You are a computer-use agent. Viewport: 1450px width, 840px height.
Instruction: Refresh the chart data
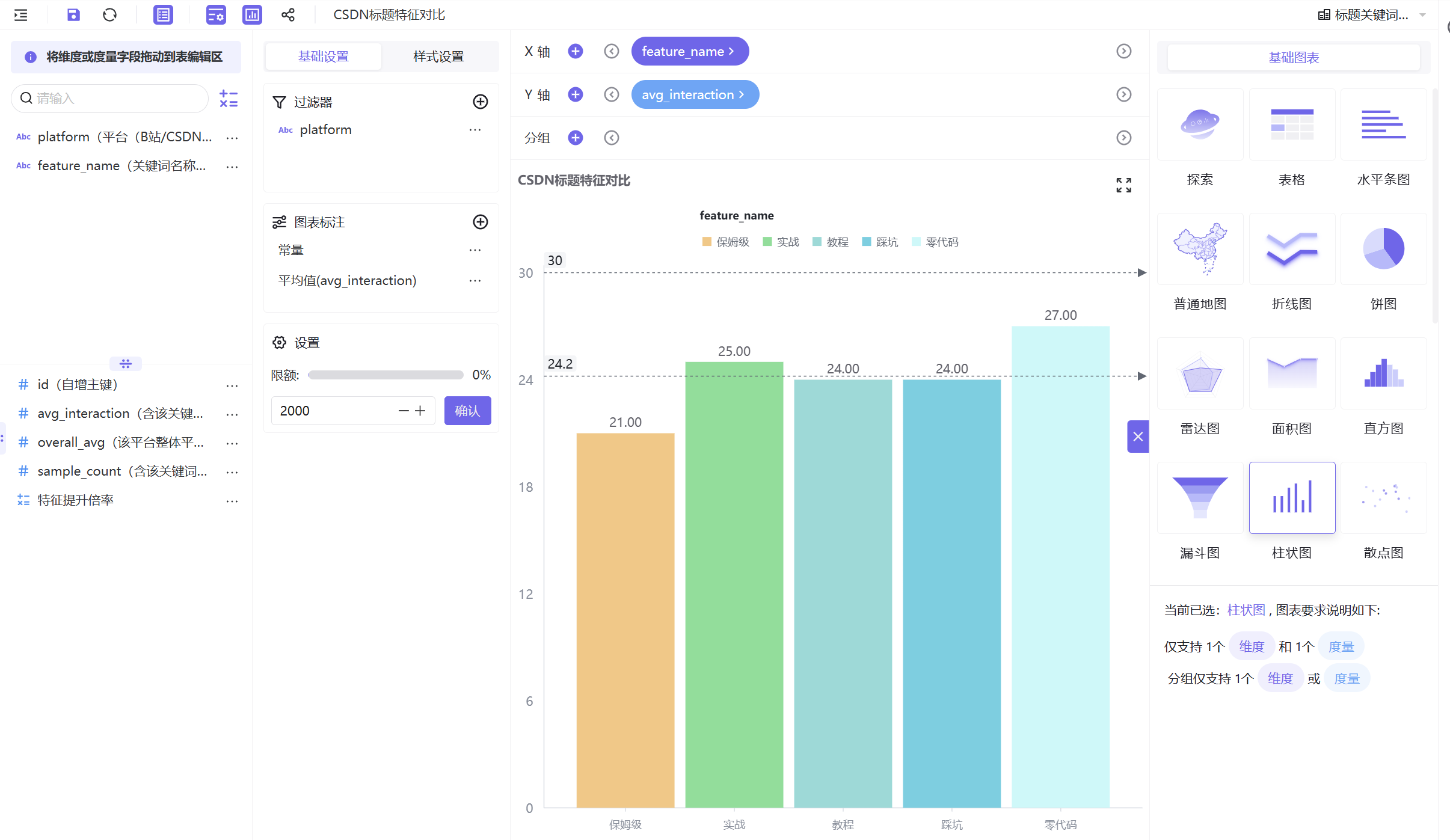(109, 15)
